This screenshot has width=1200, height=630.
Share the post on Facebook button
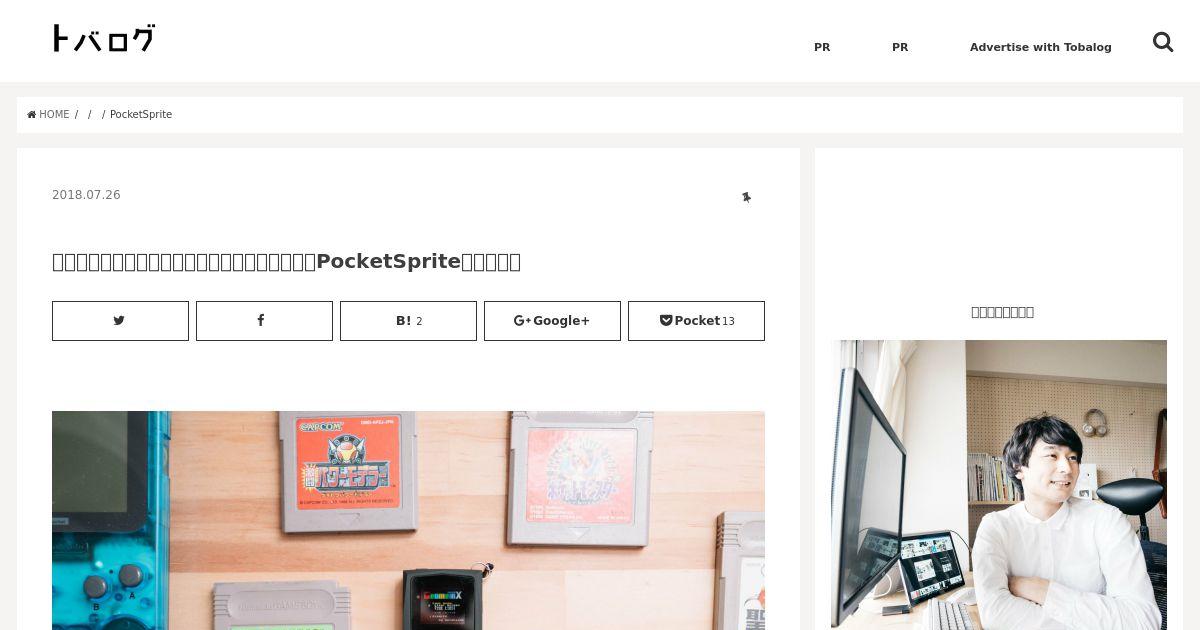[x=264, y=321]
